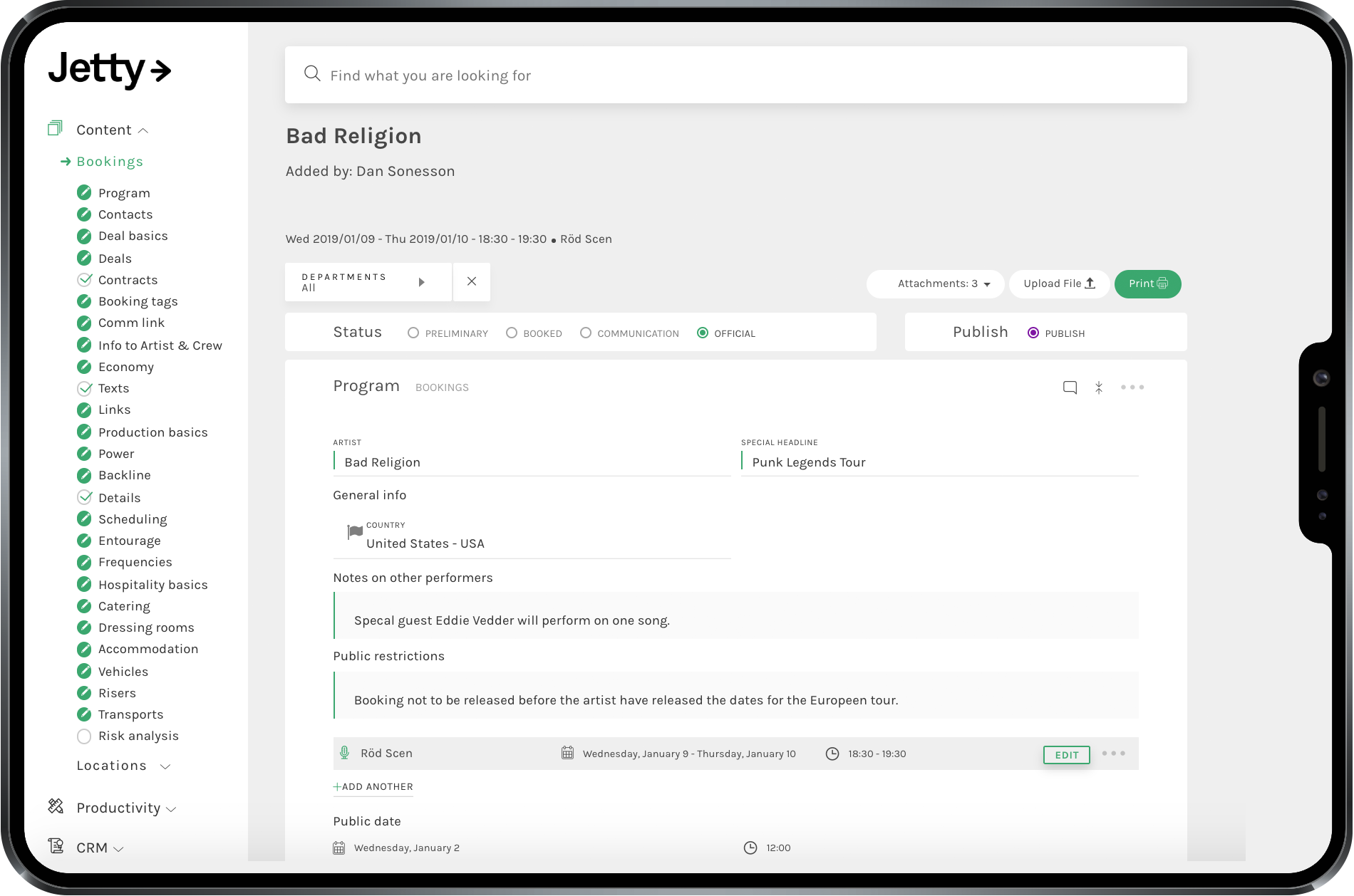This screenshot has width=1354, height=896.
Task: Click the Edit button on Röd Scen row
Action: click(1066, 755)
